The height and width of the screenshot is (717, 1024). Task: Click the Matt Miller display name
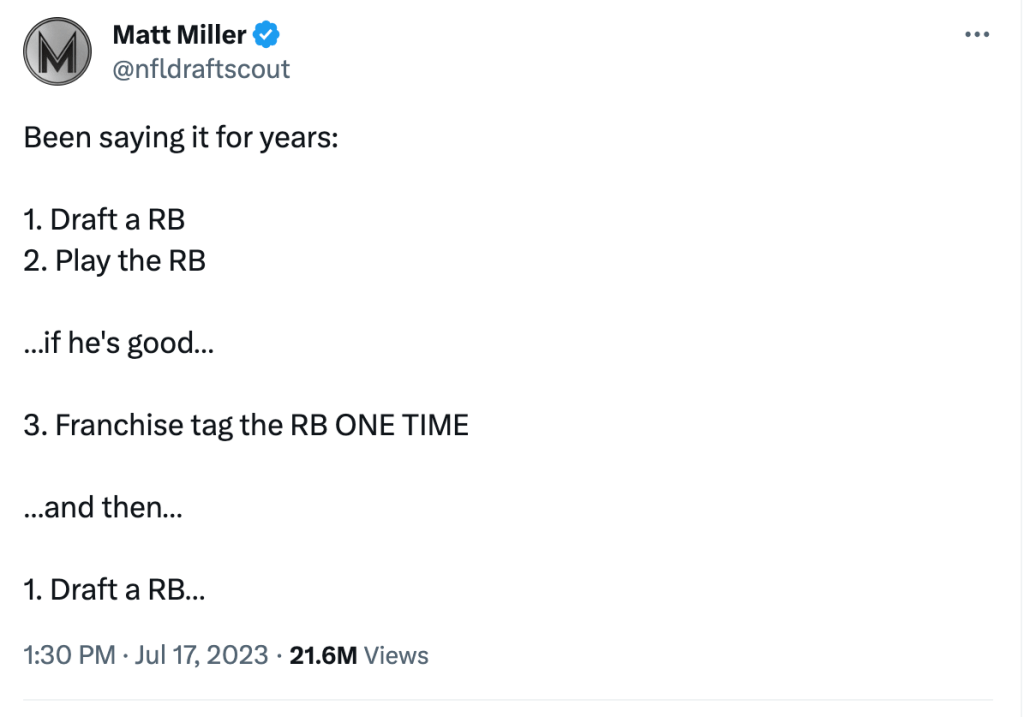click(x=179, y=35)
